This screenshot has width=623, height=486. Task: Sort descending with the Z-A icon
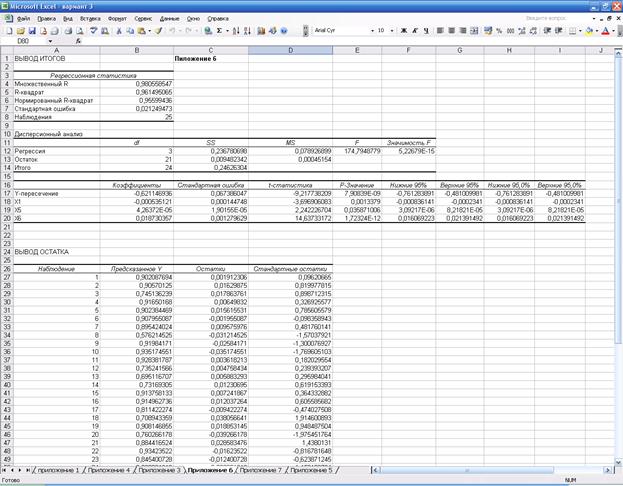click(x=247, y=31)
